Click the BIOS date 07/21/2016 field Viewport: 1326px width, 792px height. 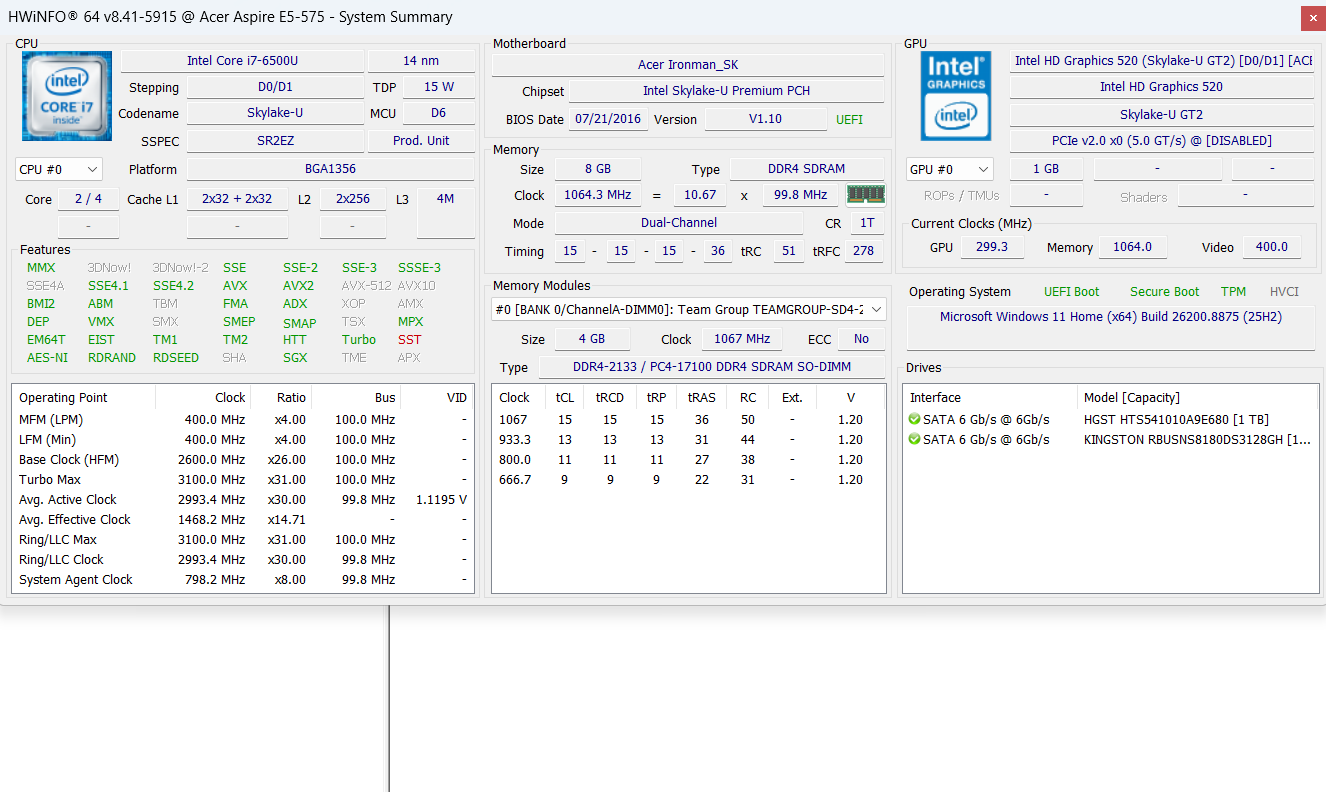click(x=609, y=119)
